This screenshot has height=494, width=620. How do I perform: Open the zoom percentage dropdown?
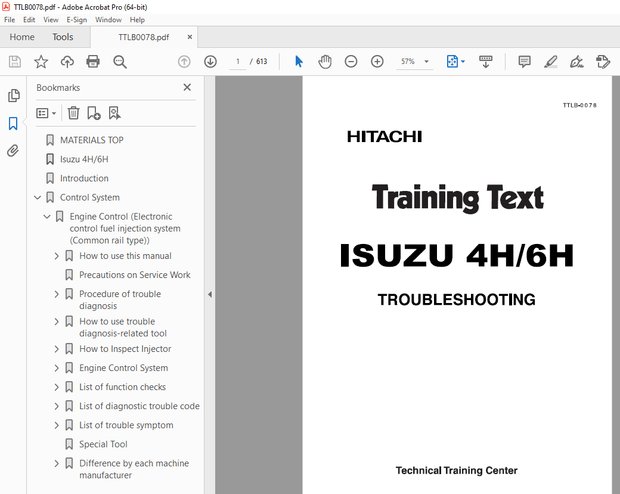[x=426, y=62]
